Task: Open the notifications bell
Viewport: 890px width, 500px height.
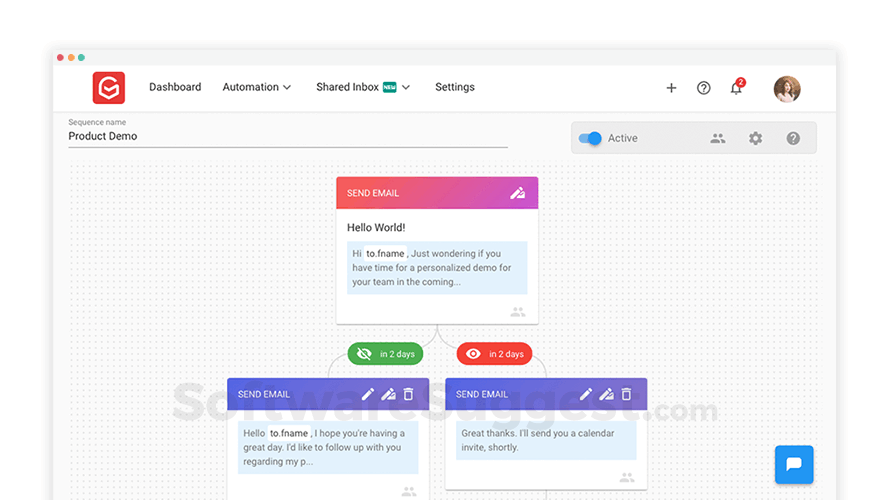Action: click(x=736, y=87)
